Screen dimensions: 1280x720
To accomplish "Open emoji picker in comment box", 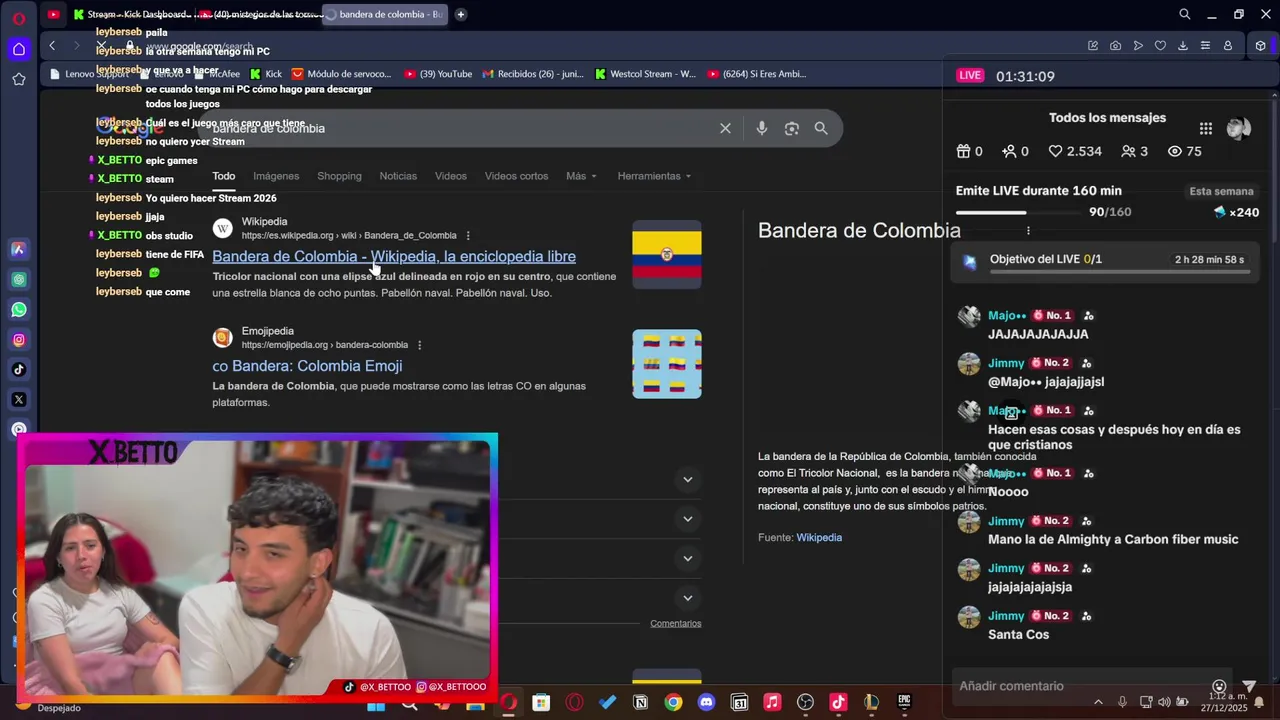I will tap(1219, 686).
